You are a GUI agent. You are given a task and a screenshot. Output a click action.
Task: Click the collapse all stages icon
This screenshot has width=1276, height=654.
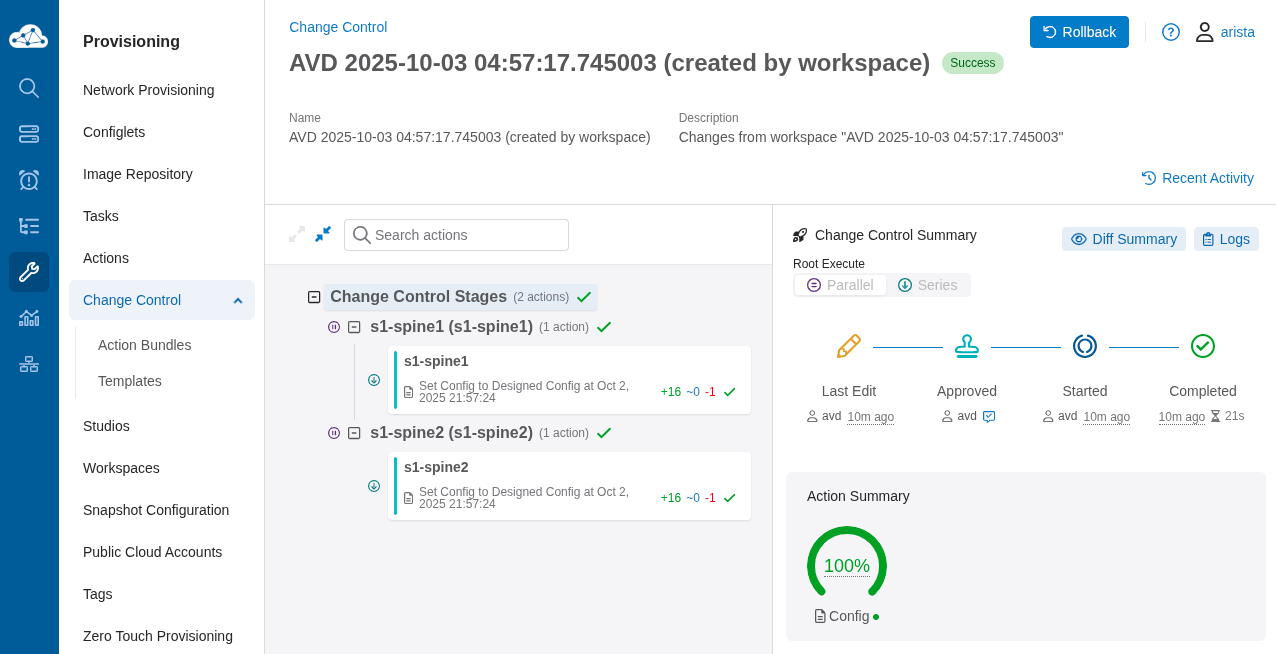click(x=323, y=234)
